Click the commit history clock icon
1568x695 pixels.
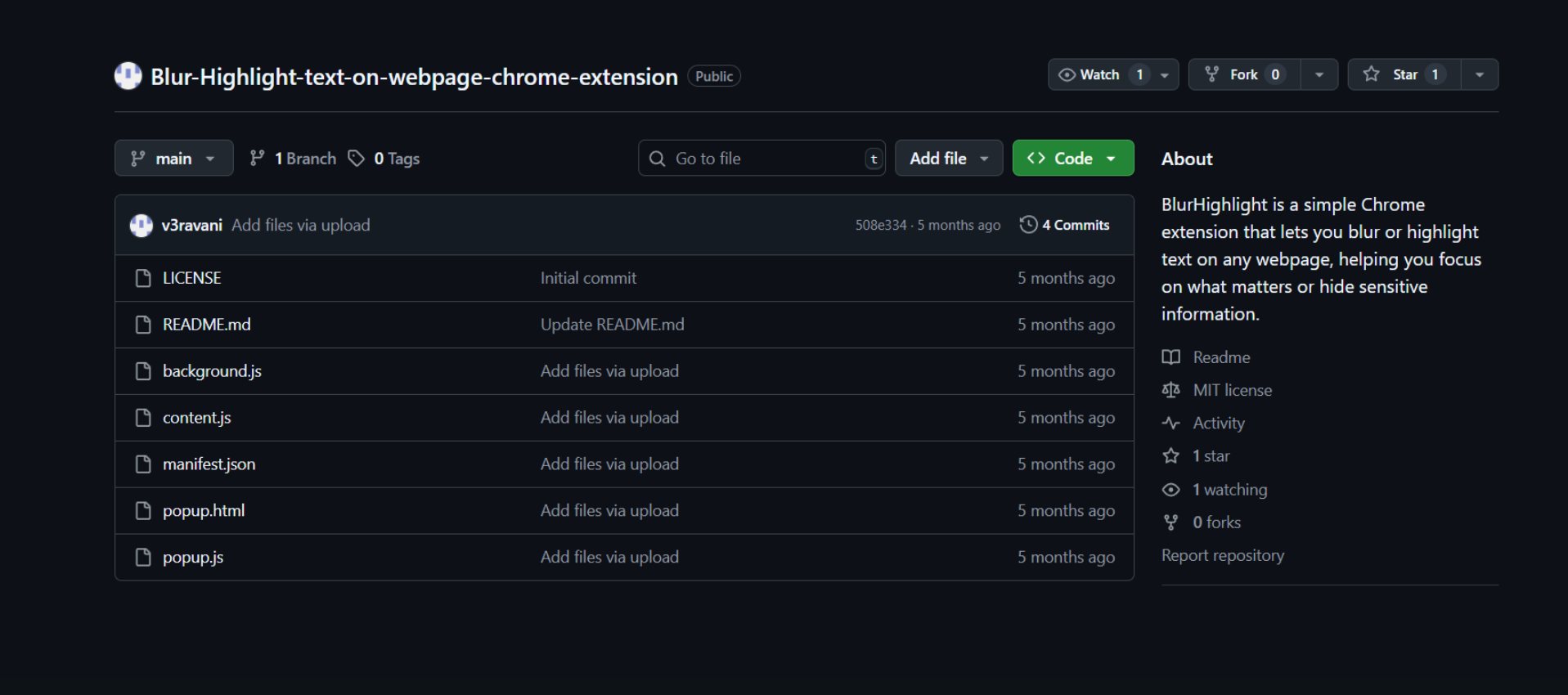coord(1028,225)
